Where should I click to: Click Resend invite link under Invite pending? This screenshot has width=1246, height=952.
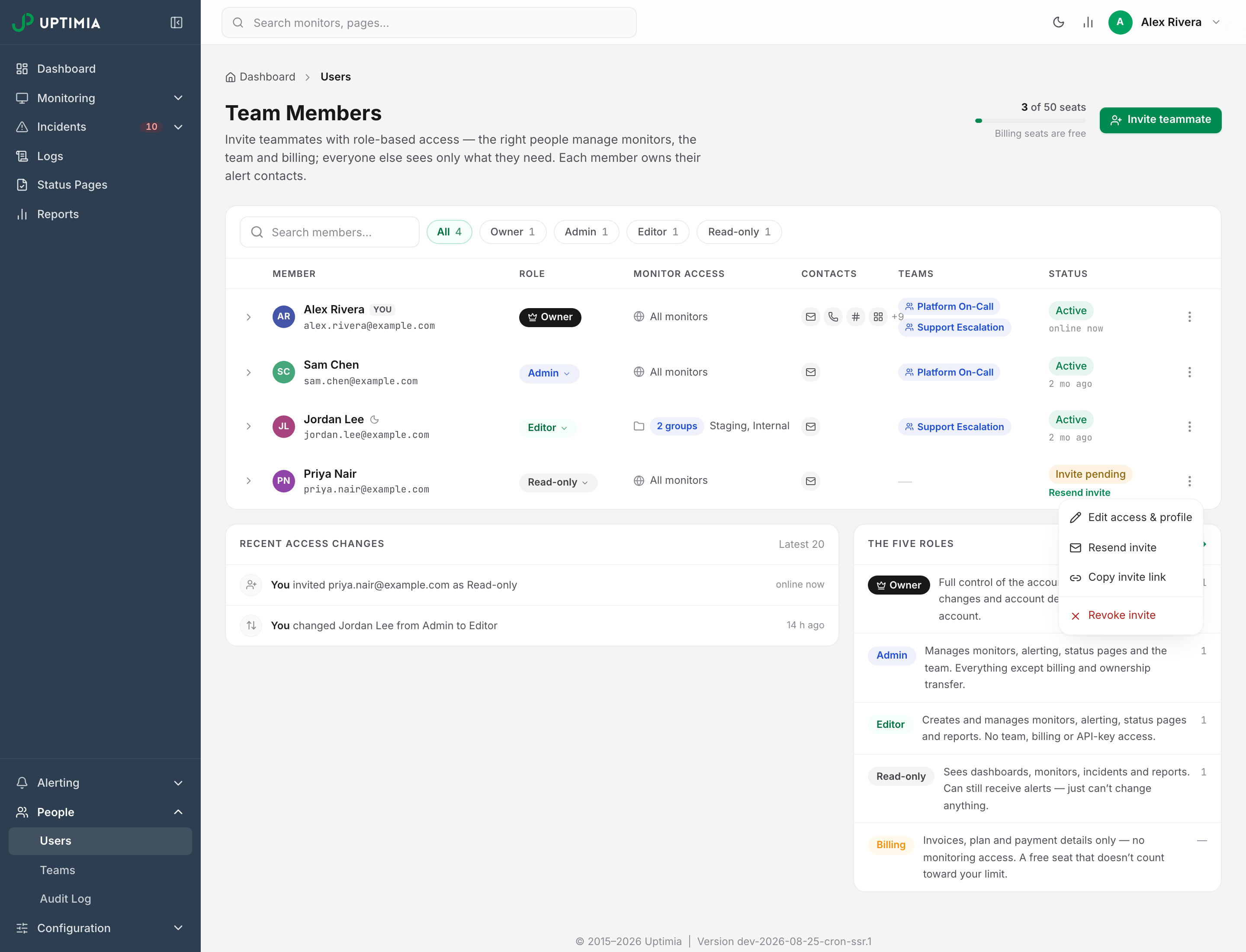[1079, 492]
